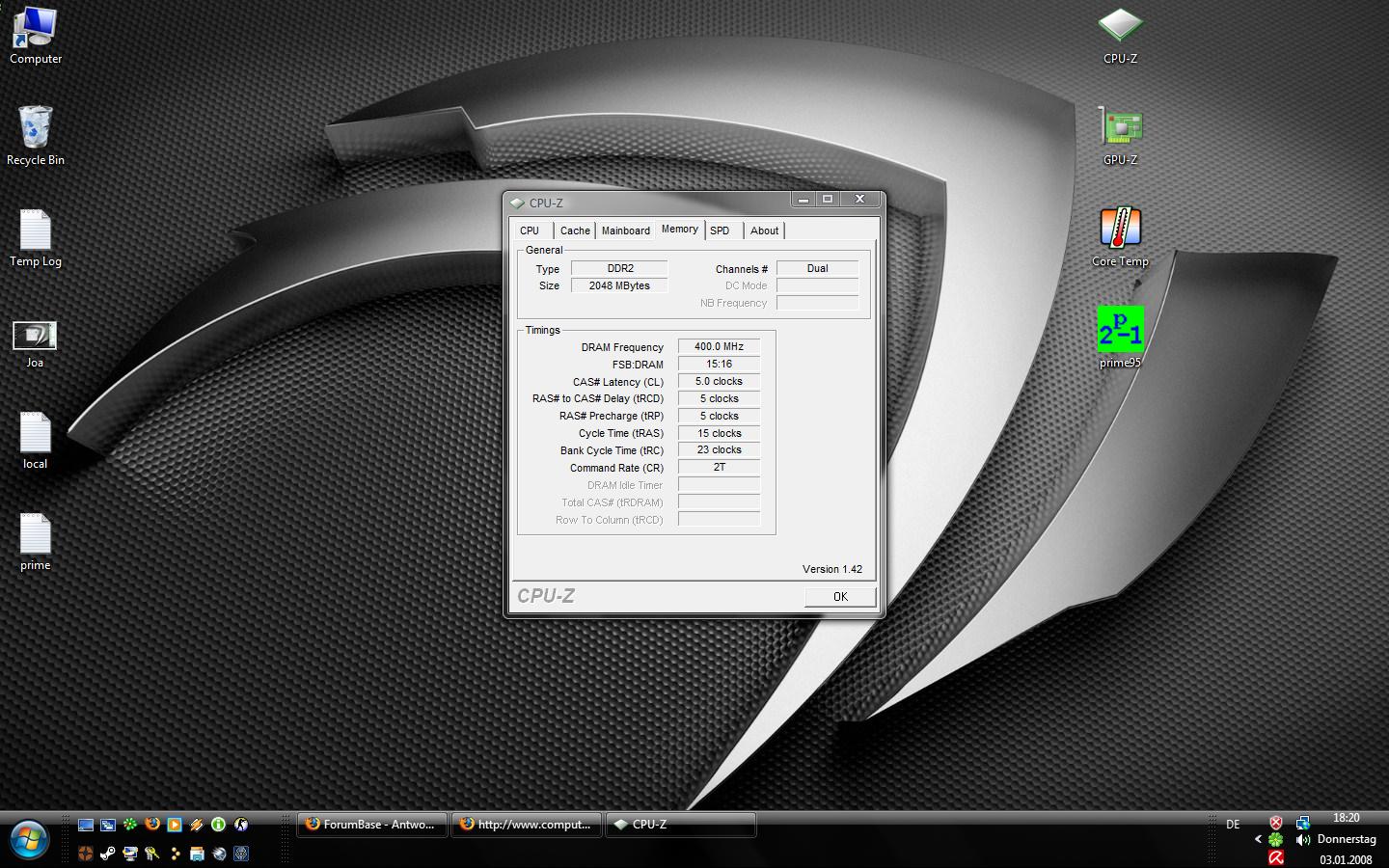Click the CAS# Latency value 5.0 clocks
Viewport: 1389px width, 868px height.
720,381
